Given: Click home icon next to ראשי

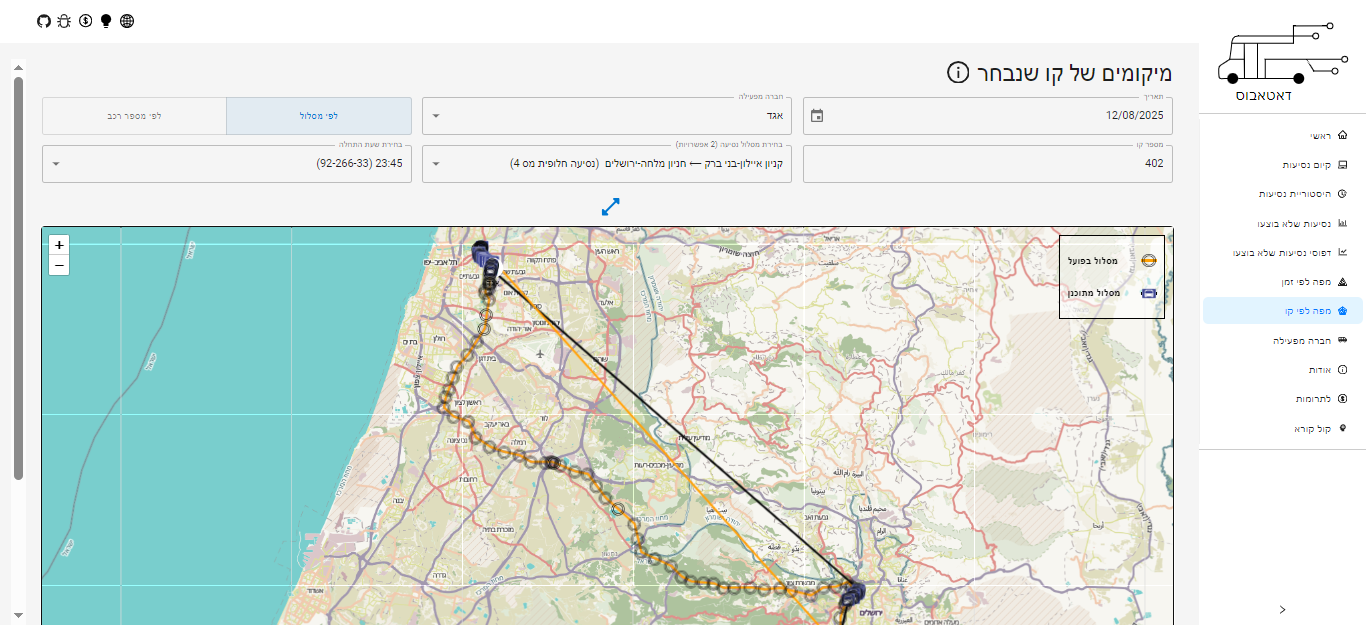Looking at the screenshot, I should pos(1342,135).
